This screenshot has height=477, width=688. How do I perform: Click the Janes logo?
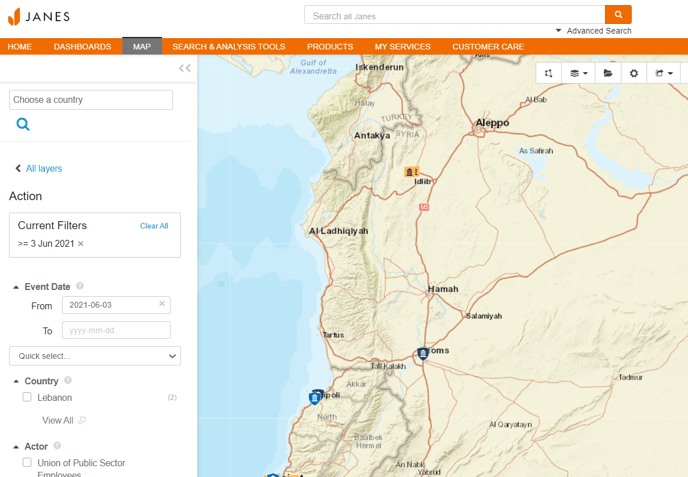point(39,17)
